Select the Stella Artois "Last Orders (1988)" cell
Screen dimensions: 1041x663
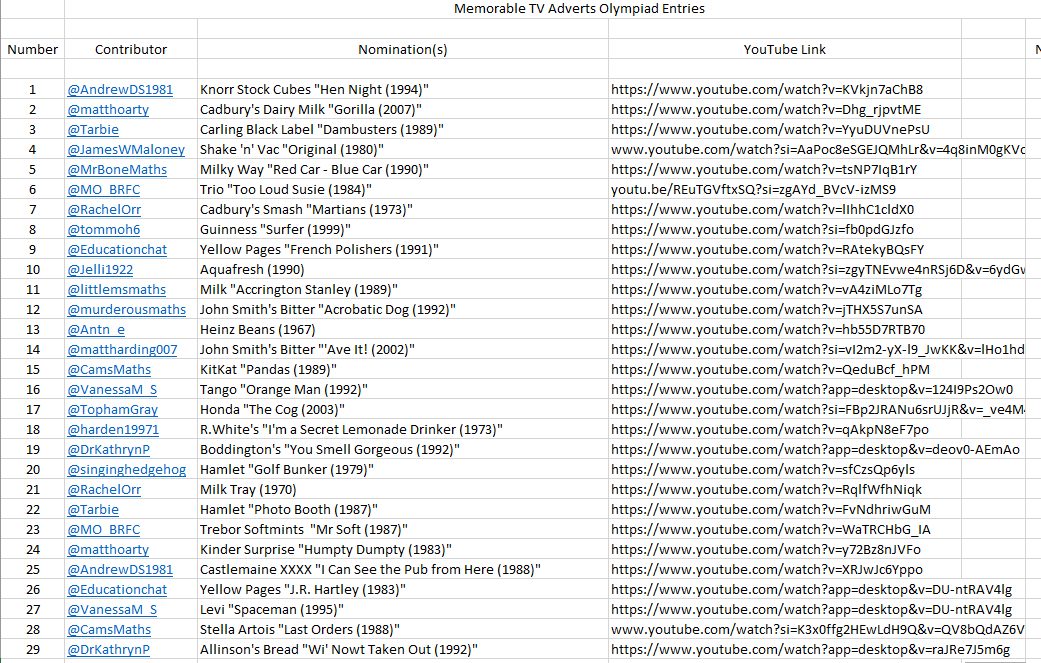(403, 629)
